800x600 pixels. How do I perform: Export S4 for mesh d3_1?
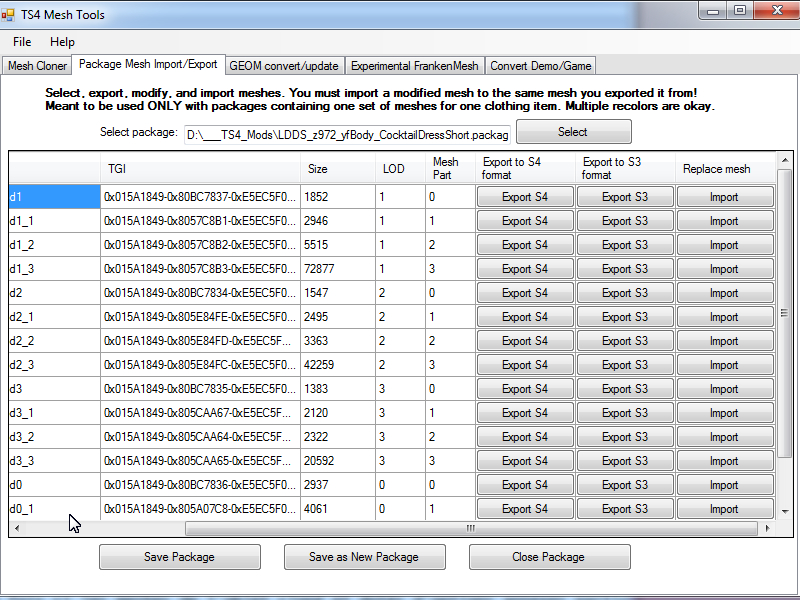pos(525,413)
